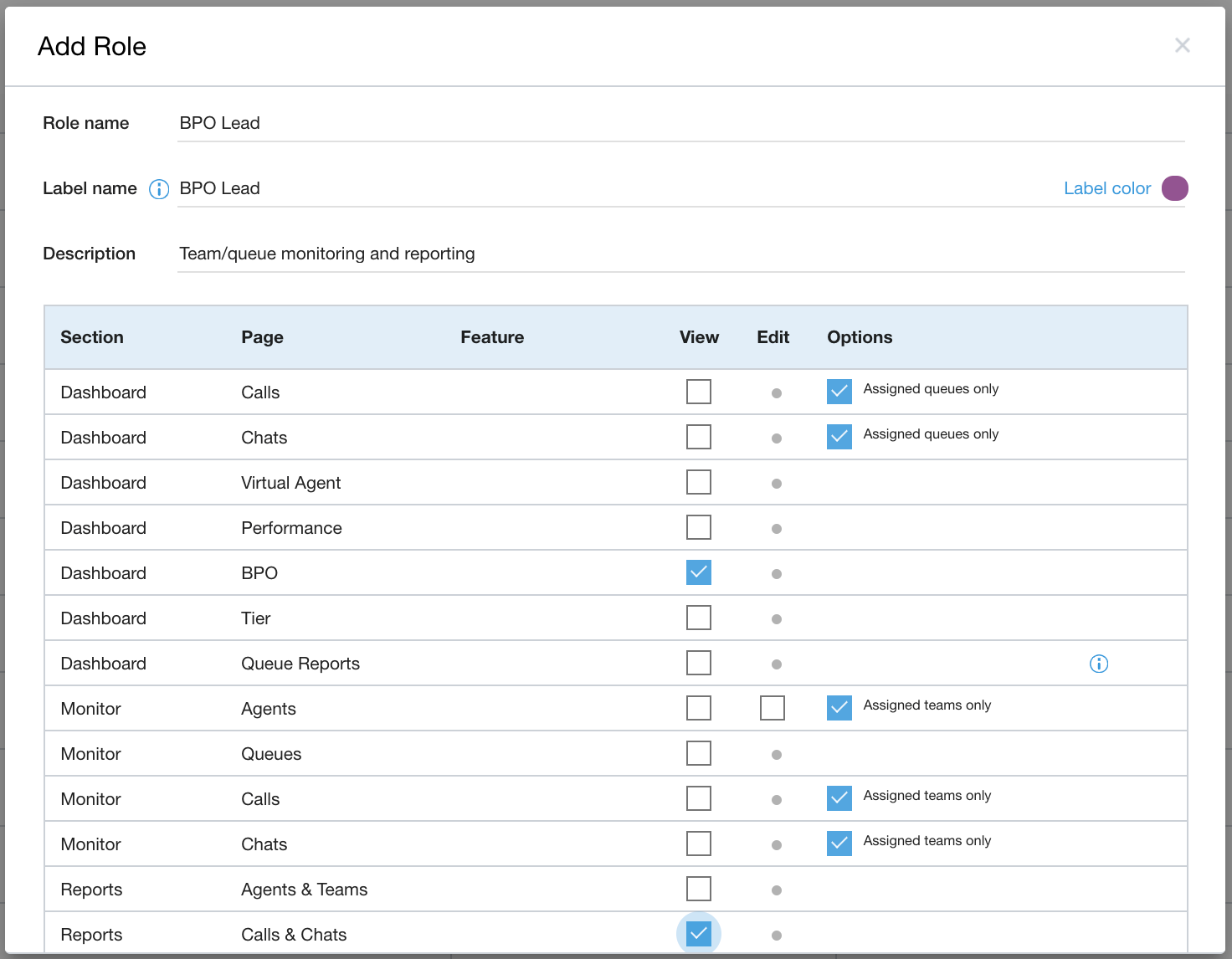The width and height of the screenshot is (1232, 959).
Task: Enable View for Dashboard Chats
Action: 699,436
